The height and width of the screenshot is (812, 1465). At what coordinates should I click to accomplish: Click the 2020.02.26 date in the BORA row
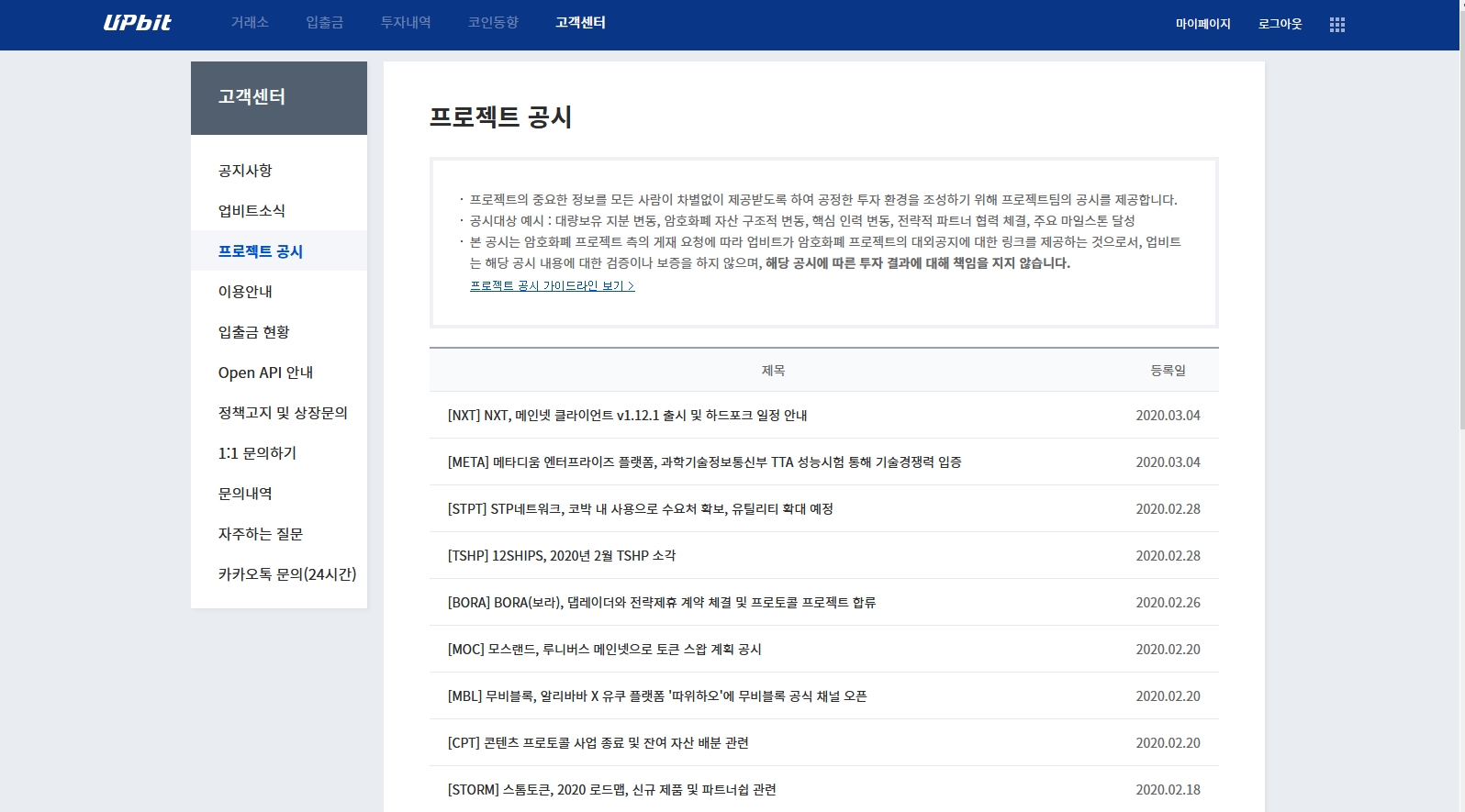tap(1168, 603)
